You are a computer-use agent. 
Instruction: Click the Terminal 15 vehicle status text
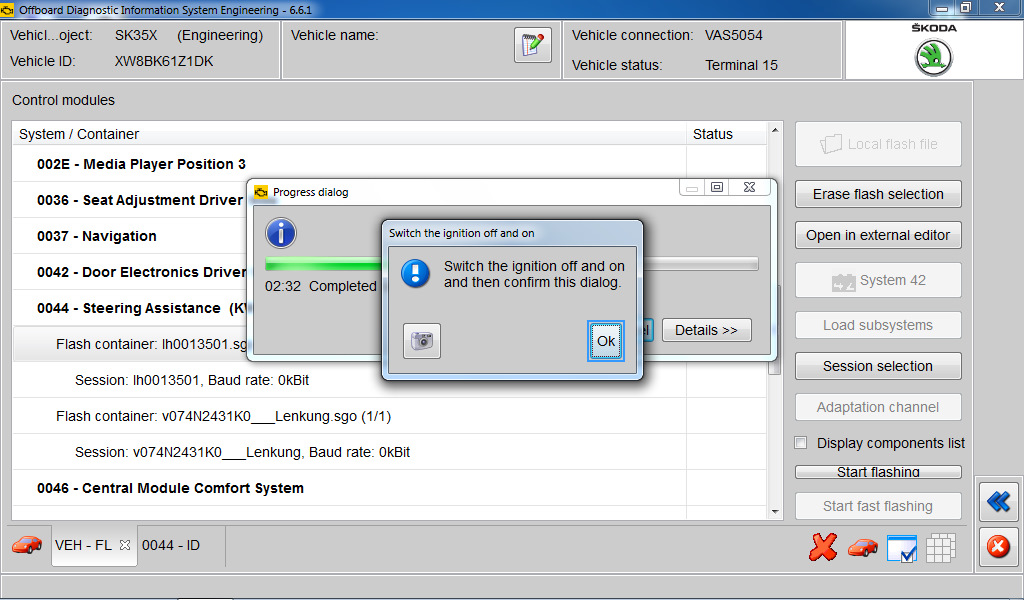click(x=741, y=65)
